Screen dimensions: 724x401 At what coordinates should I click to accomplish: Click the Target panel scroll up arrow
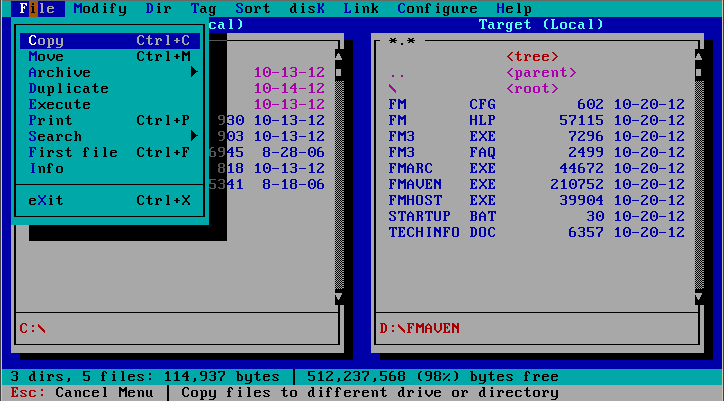pos(699,56)
